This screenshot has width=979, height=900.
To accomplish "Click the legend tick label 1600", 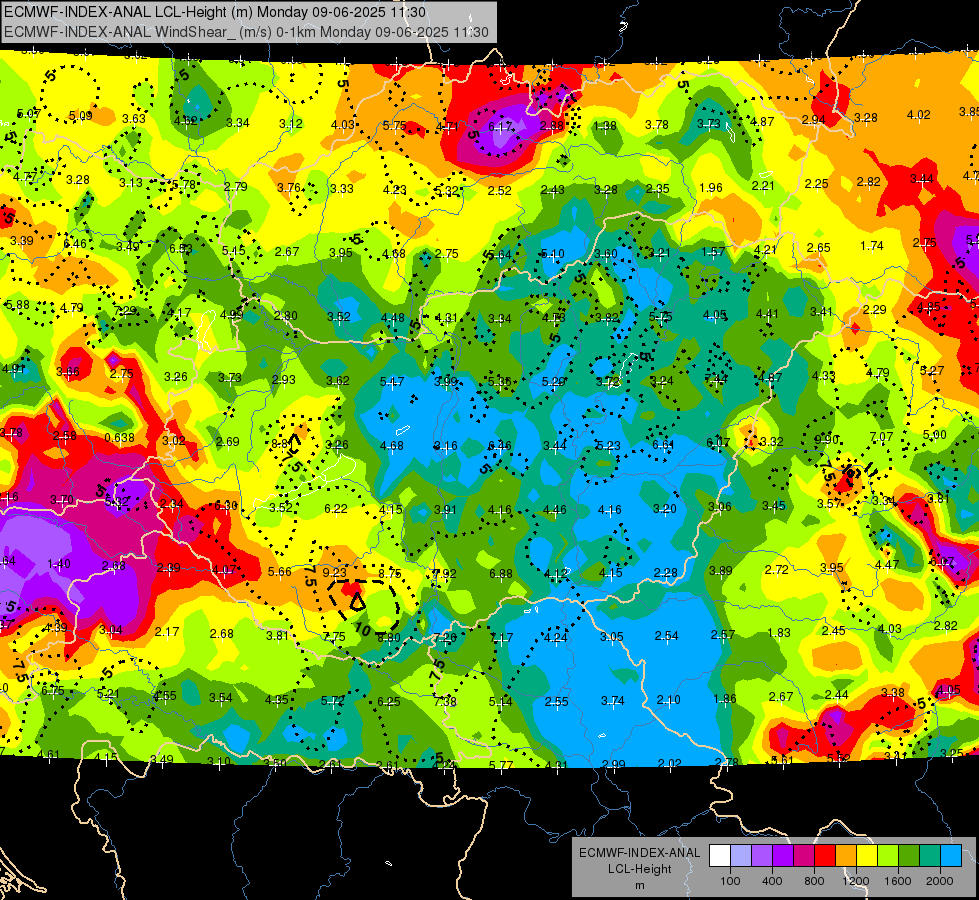I will [x=898, y=881].
